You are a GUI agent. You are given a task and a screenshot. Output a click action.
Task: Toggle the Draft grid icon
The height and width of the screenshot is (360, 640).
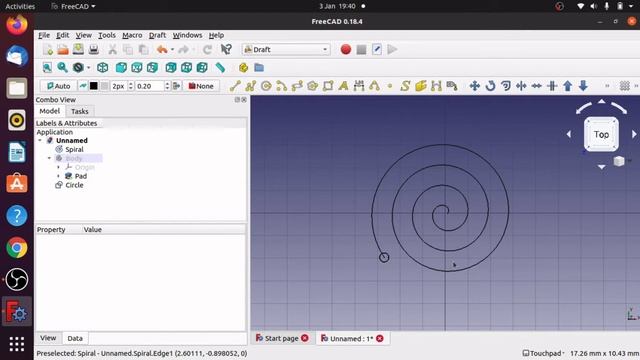pyautogui.click(x=624, y=86)
